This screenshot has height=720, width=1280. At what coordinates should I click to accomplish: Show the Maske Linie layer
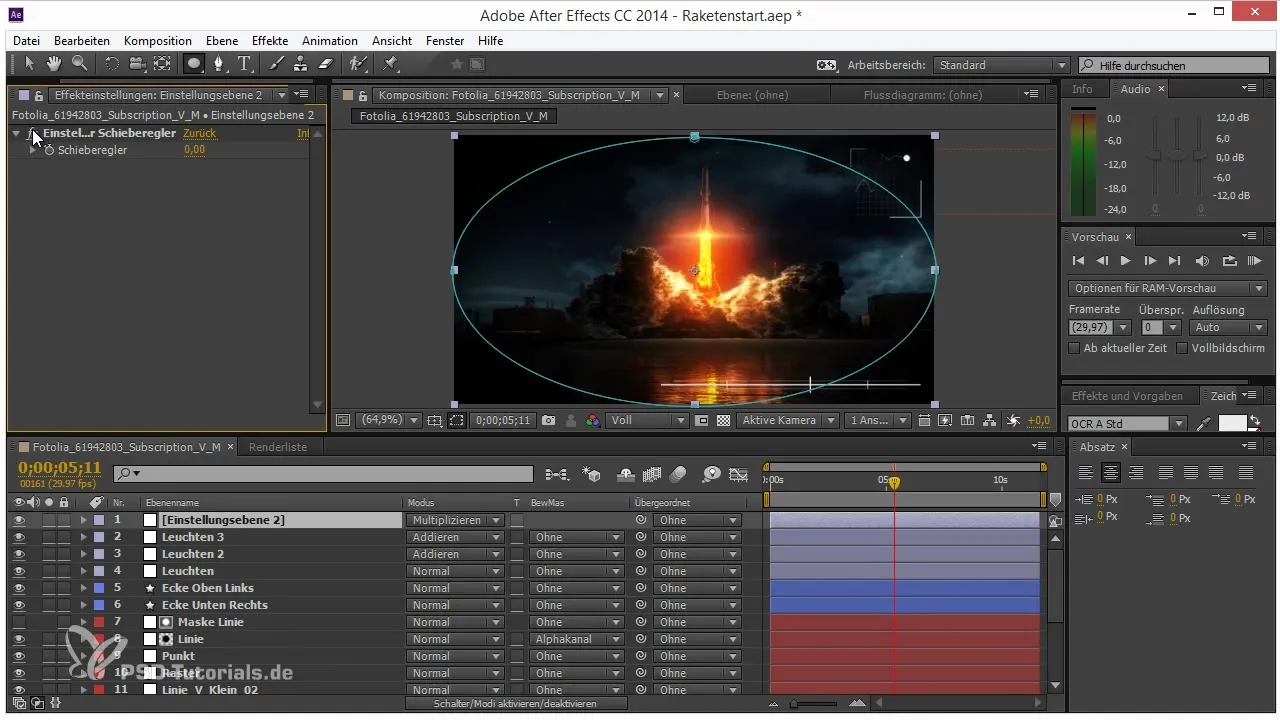click(19, 622)
